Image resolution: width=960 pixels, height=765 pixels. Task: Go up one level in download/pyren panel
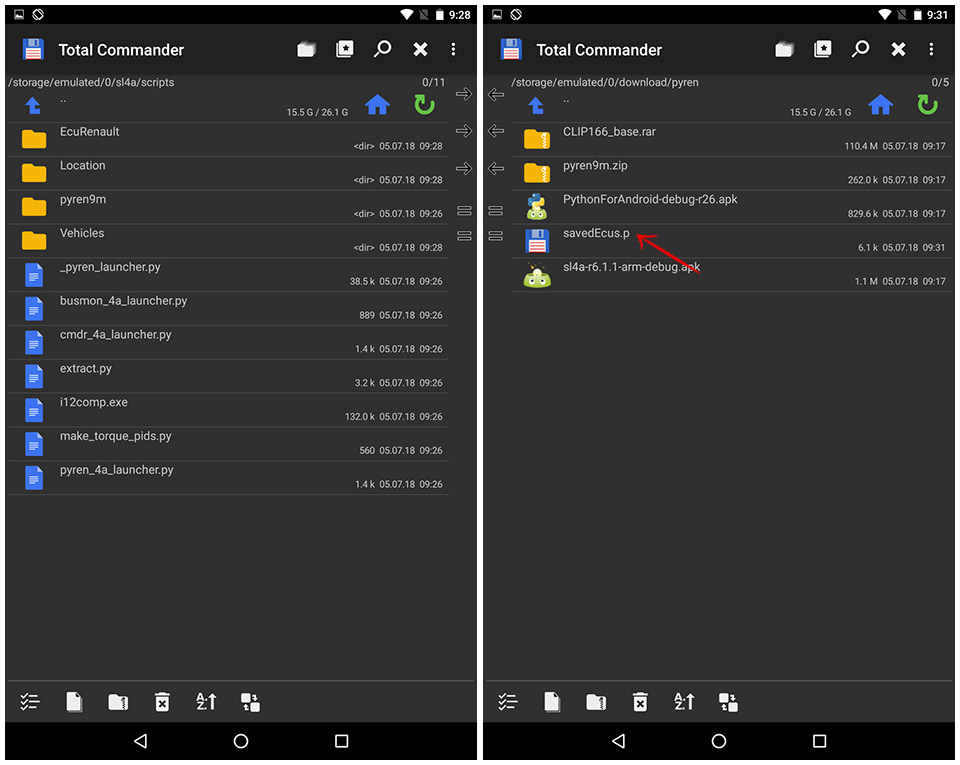pos(536,106)
